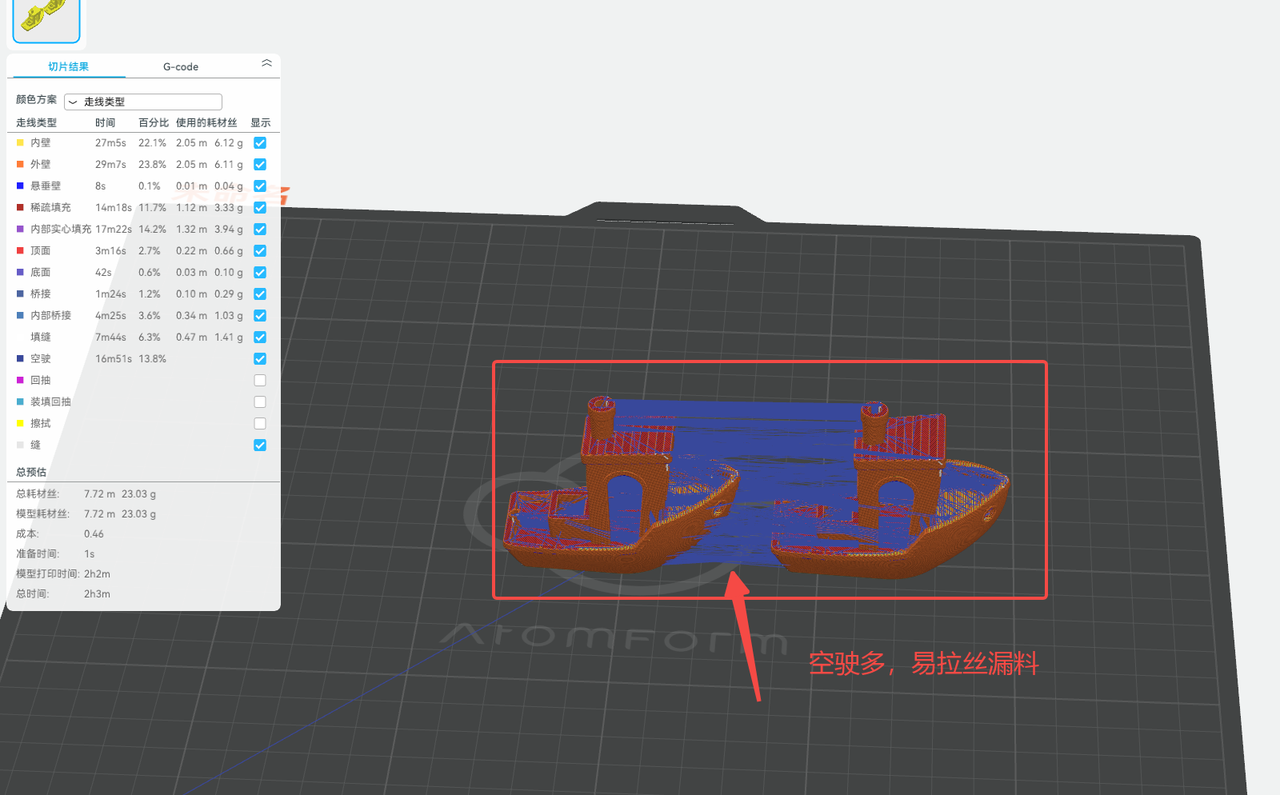Hide 外壁 lines via its checkbox
This screenshot has height=795, width=1280.
coord(260,165)
